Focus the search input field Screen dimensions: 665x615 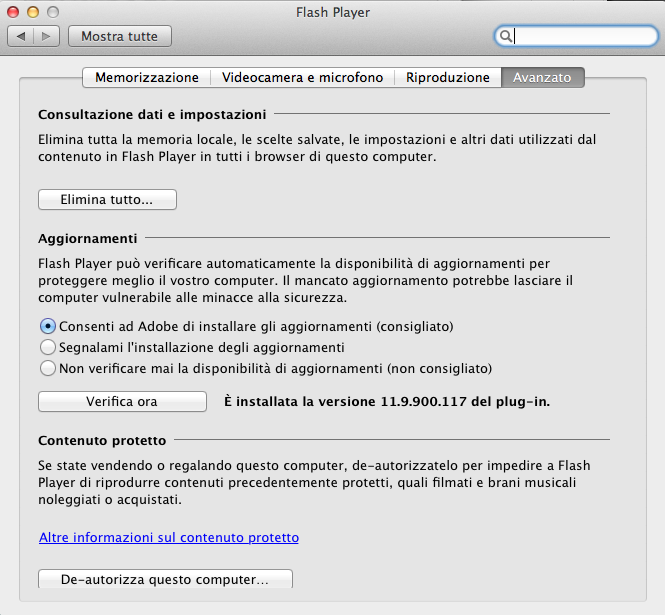point(585,36)
